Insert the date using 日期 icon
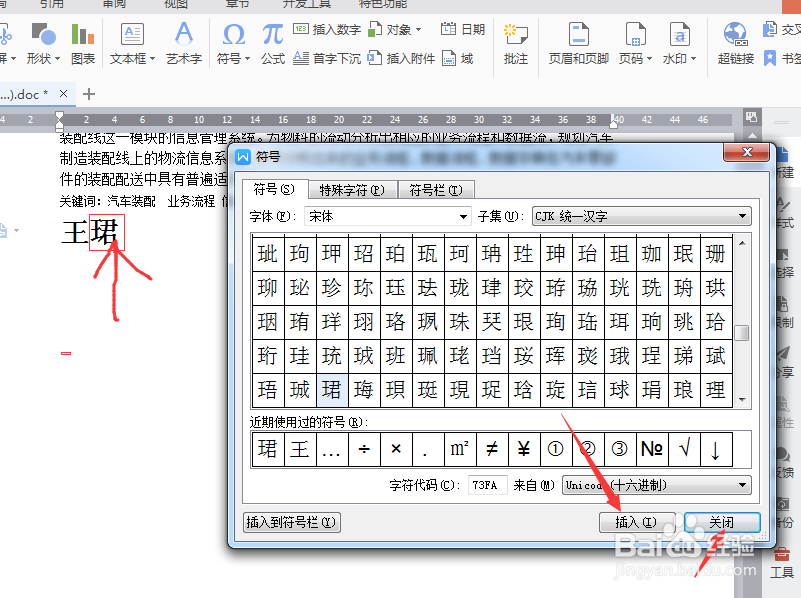This screenshot has width=801, height=598. click(462, 28)
